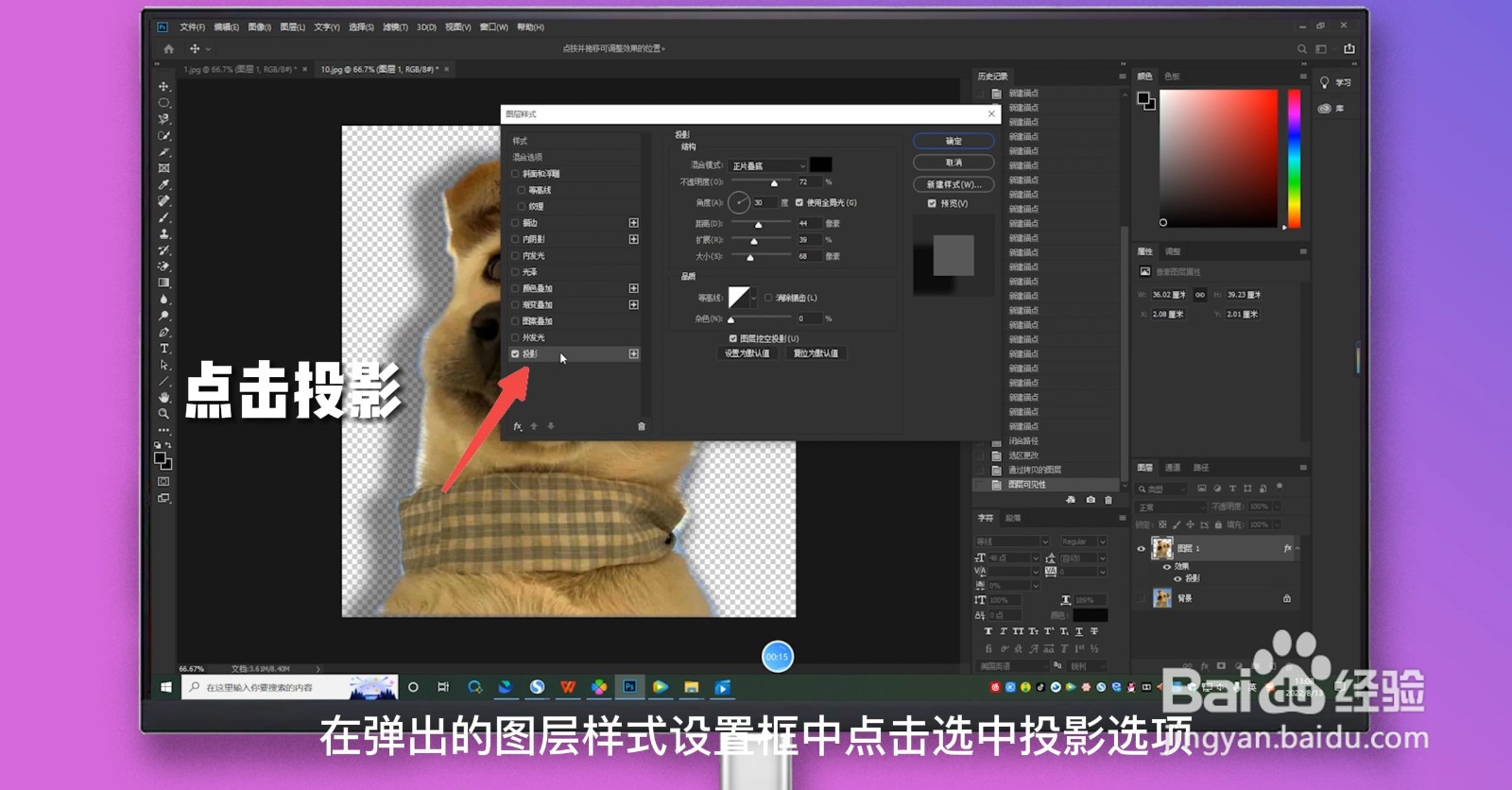Select the Clone Stamp tool
Viewport: 1512px width, 790px height.
[163, 233]
